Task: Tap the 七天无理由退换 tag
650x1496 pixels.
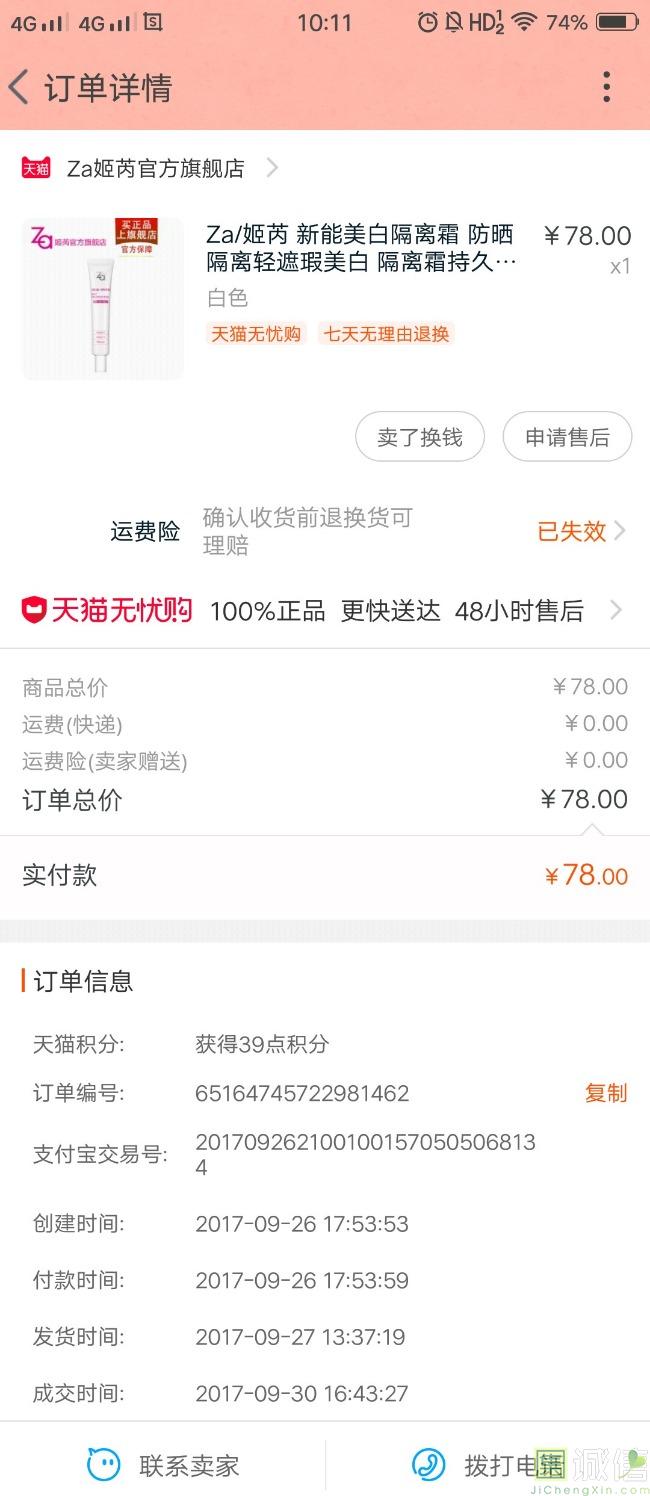Action: (386, 334)
